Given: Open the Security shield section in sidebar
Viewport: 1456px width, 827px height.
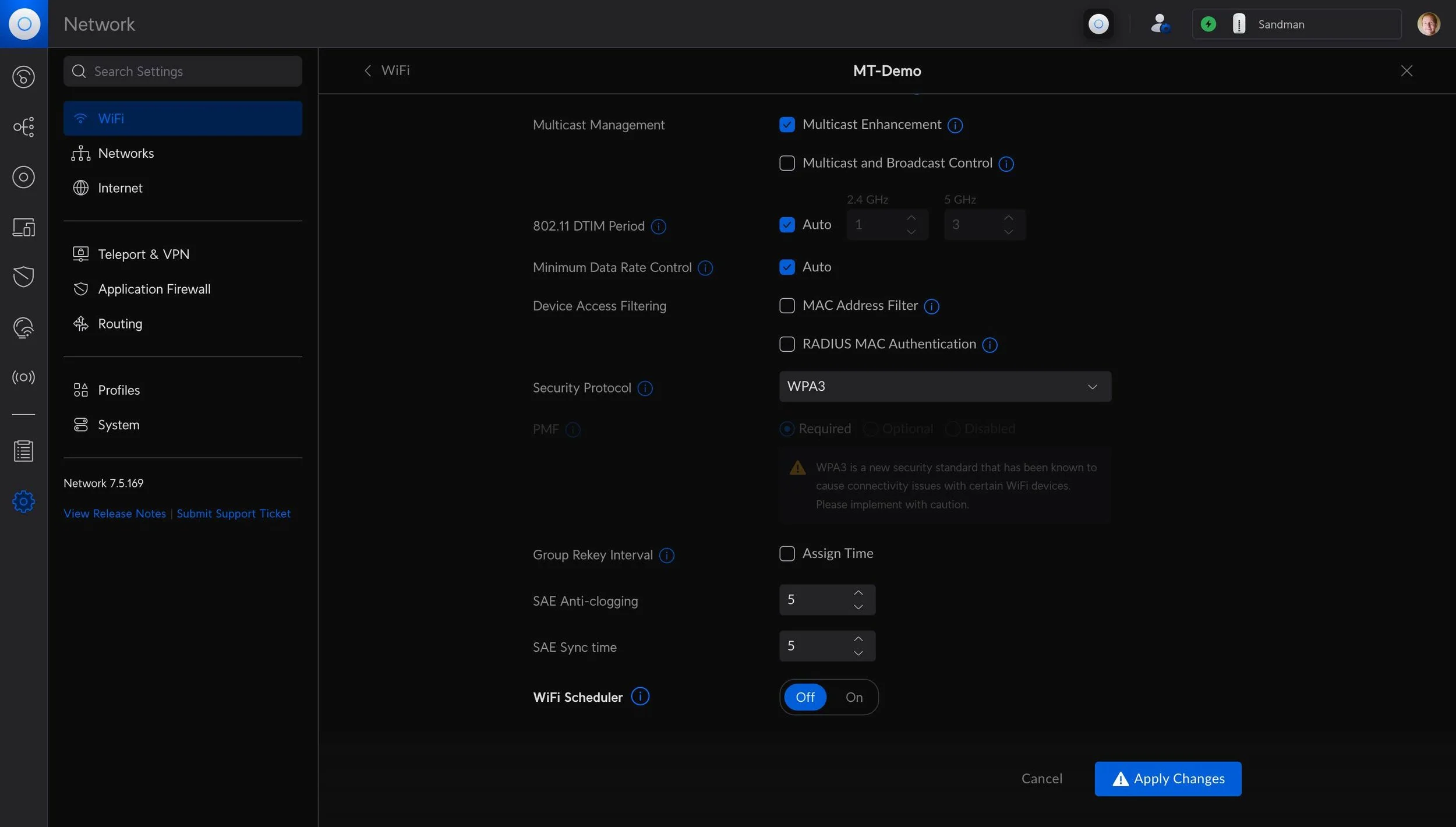Looking at the screenshot, I should [x=23, y=277].
